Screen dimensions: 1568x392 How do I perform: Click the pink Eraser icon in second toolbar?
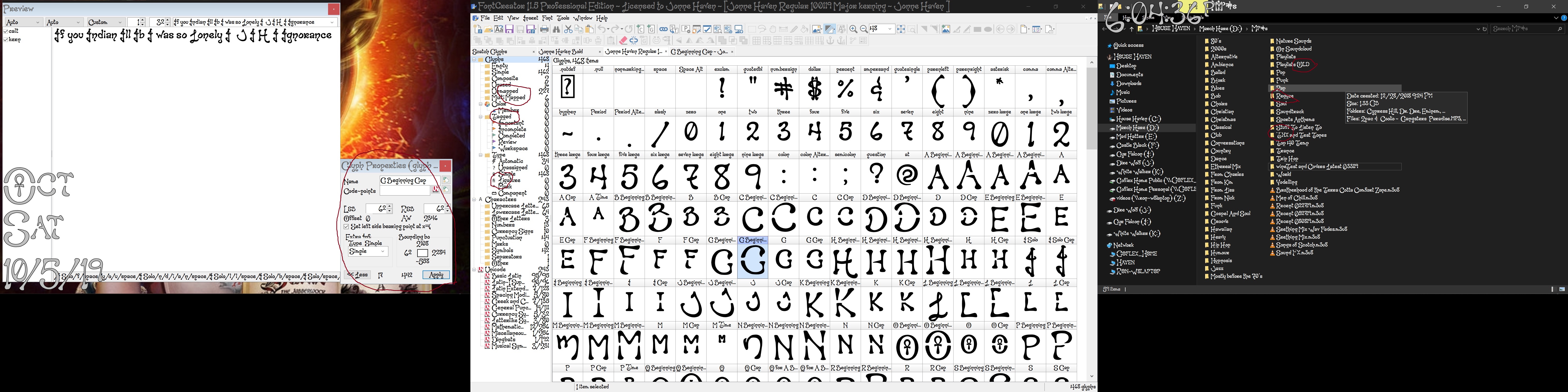click(623, 40)
